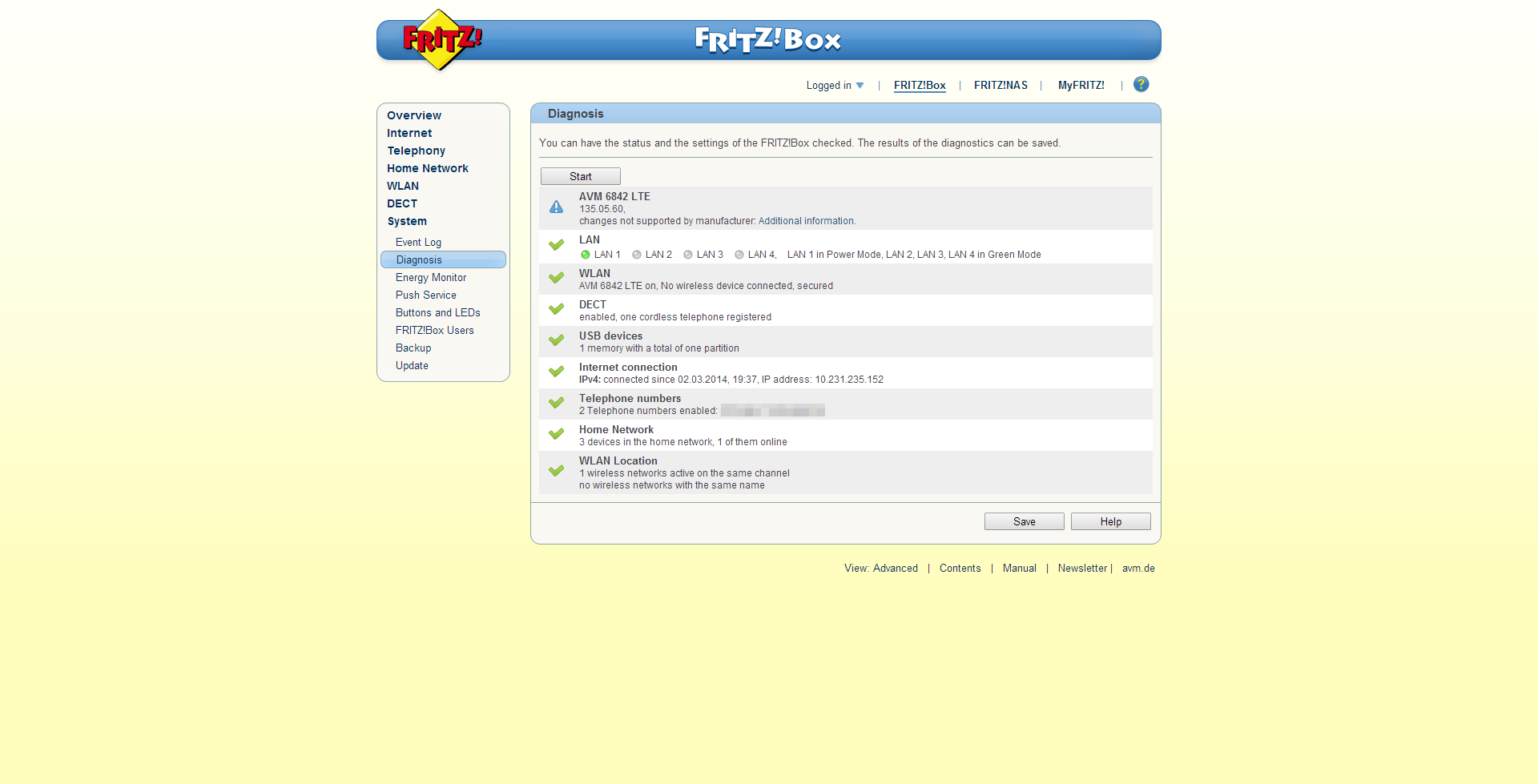The height and width of the screenshot is (784, 1538).
Task: Click the IP address 10.231.235.152 text
Action: click(849, 380)
